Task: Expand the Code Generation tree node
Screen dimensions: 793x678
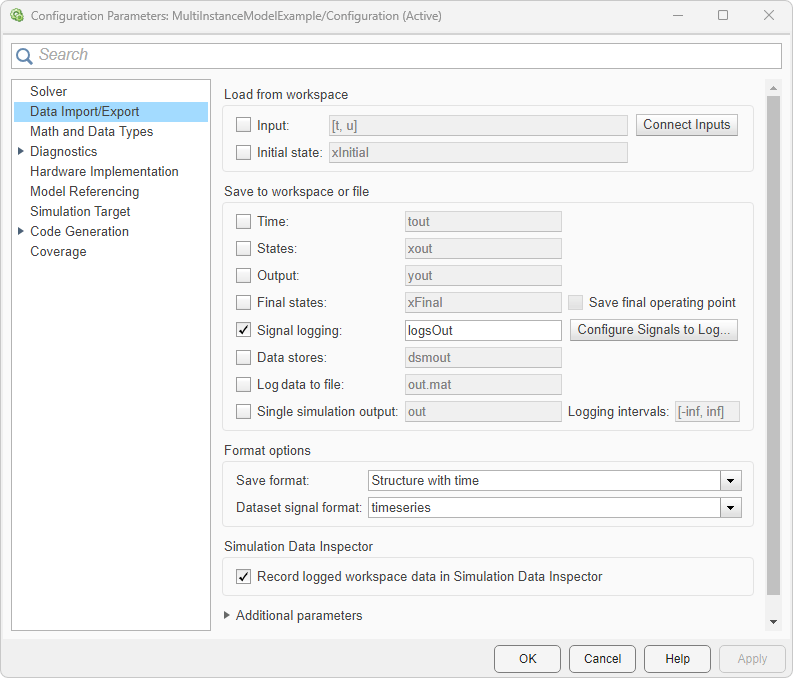Action: 21,231
